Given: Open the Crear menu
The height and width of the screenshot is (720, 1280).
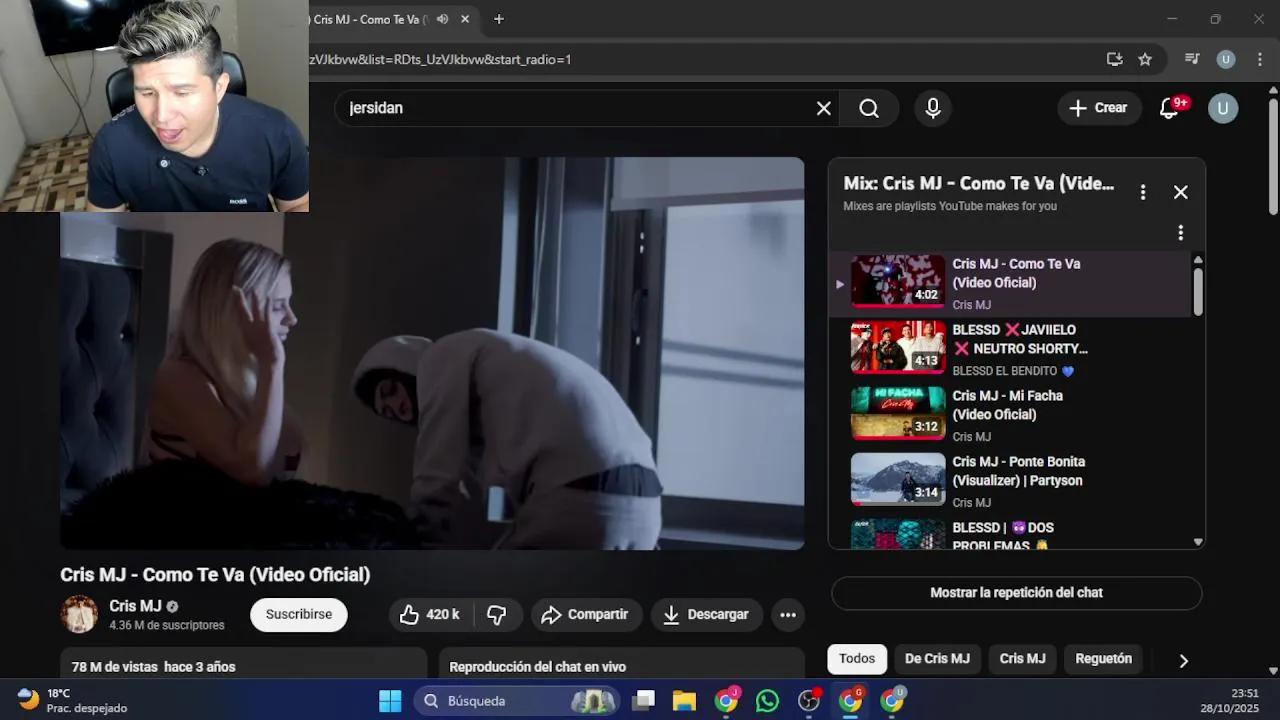Looking at the screenshot, I should click(x=1098, y=108).
